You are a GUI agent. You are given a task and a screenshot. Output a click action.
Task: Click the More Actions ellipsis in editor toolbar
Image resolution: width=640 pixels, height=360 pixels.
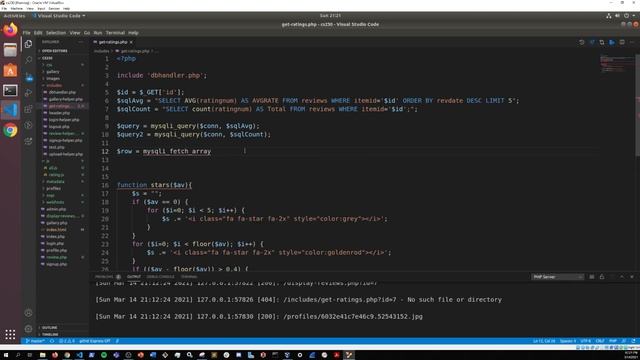pyautogui.click(x=632, y=42)
